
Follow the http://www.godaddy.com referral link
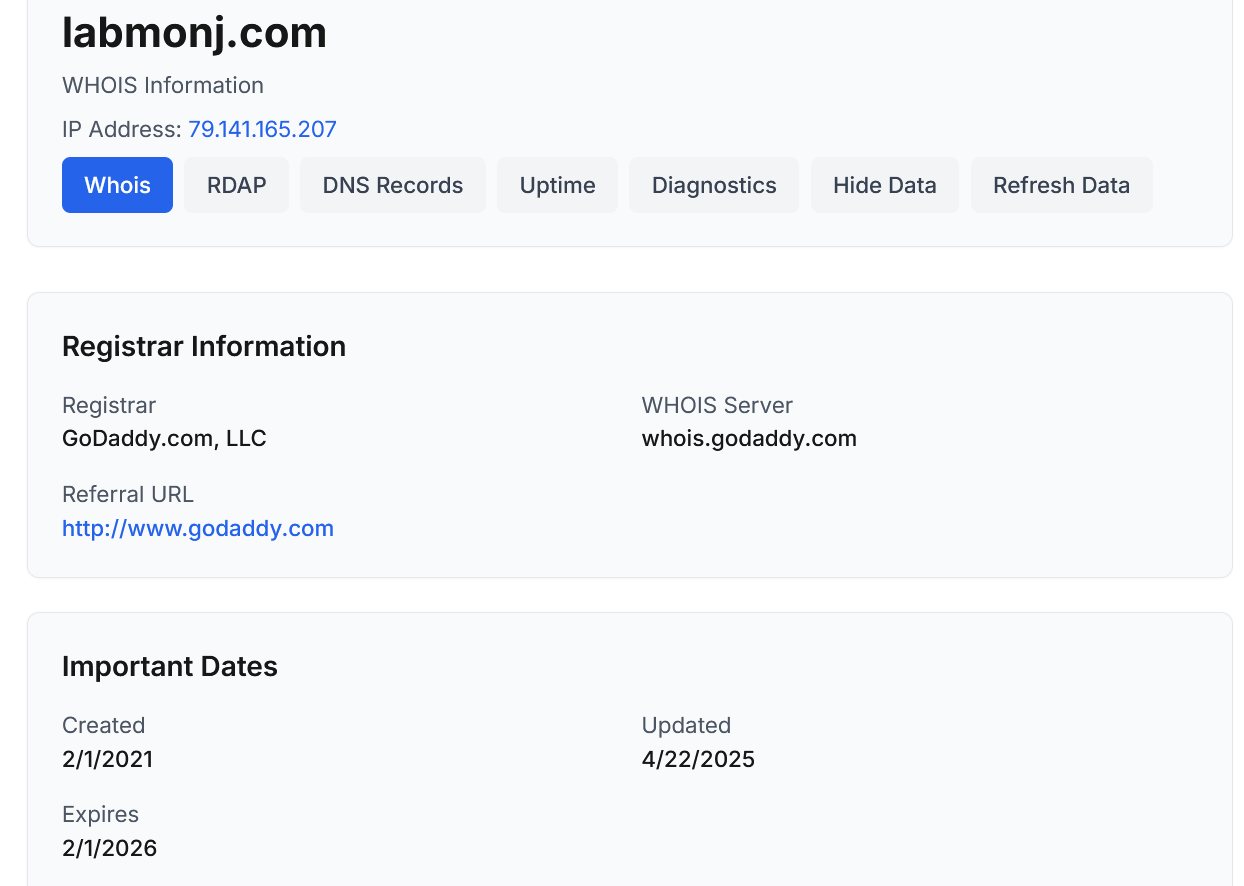pos(198,528)
